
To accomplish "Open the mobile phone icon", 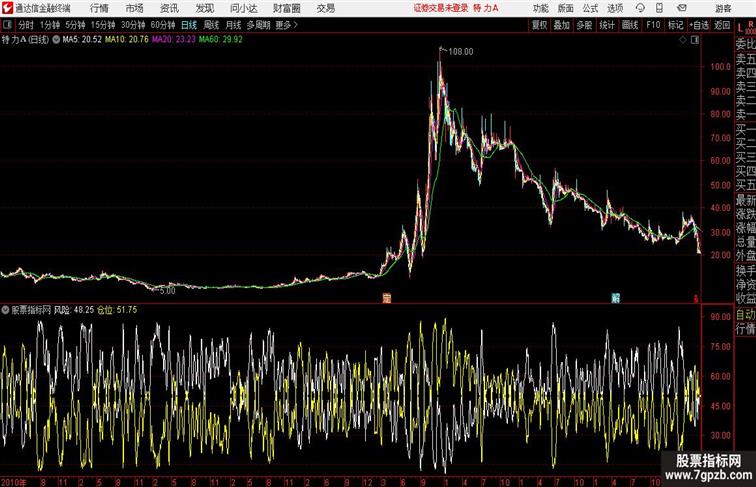I will pos(659,8).
